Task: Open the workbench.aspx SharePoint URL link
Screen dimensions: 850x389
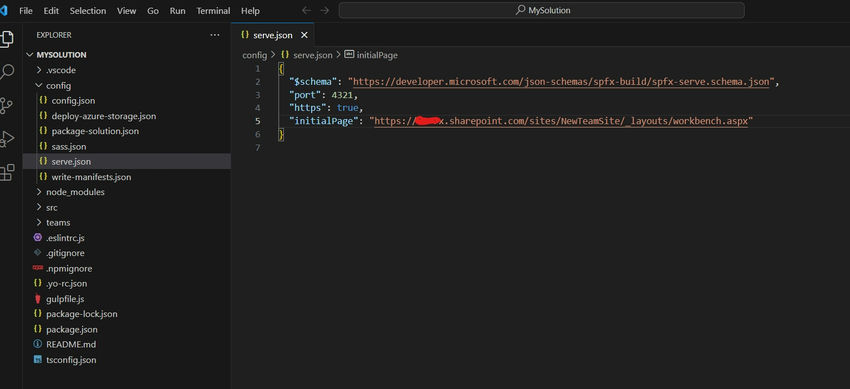Action: (x=561, y=121)
